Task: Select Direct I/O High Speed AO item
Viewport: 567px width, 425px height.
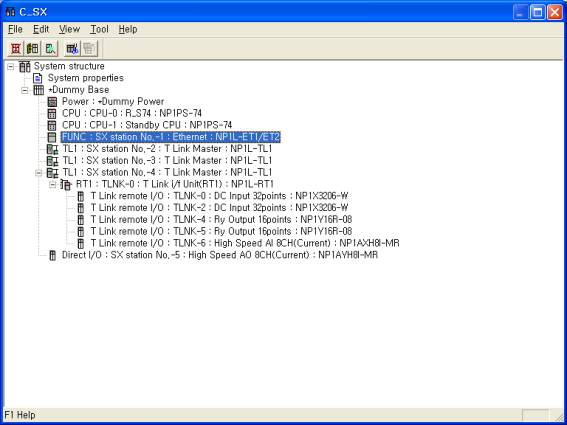Action: (x=220, y=255)
